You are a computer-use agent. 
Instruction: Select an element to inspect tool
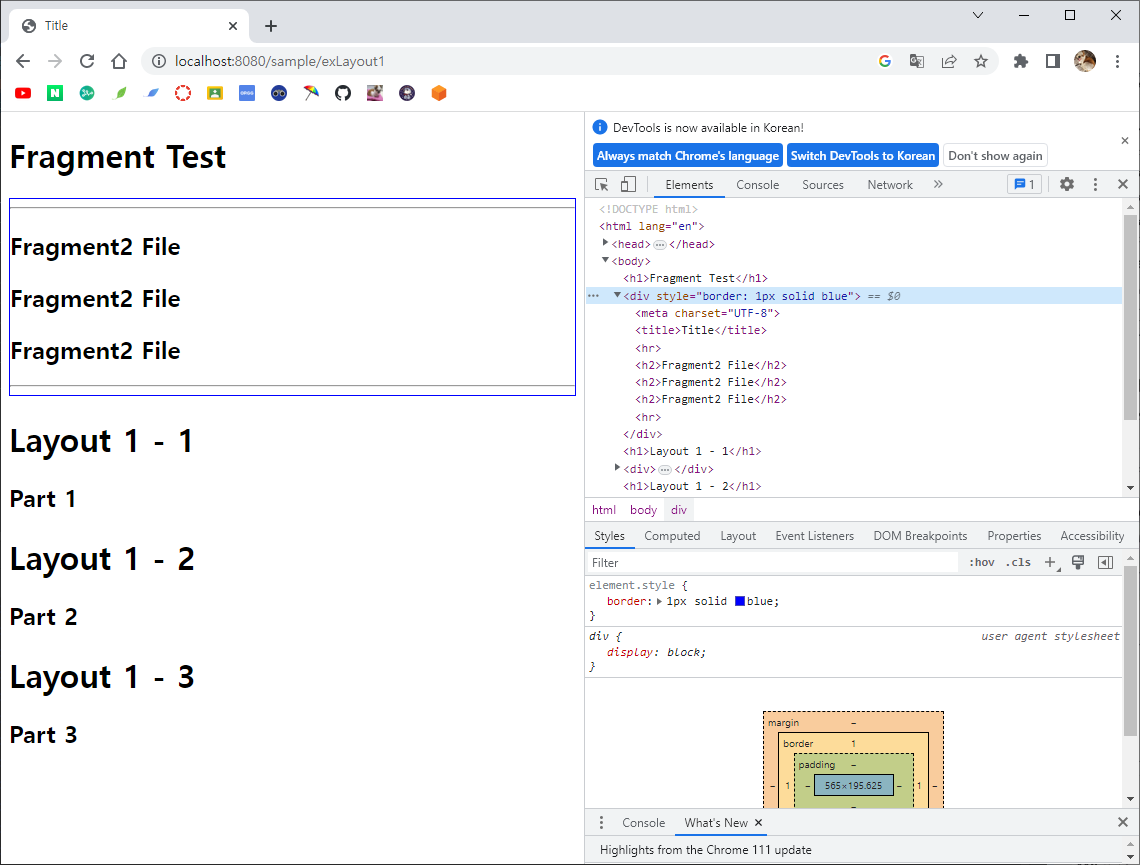(x=602, y=185)
